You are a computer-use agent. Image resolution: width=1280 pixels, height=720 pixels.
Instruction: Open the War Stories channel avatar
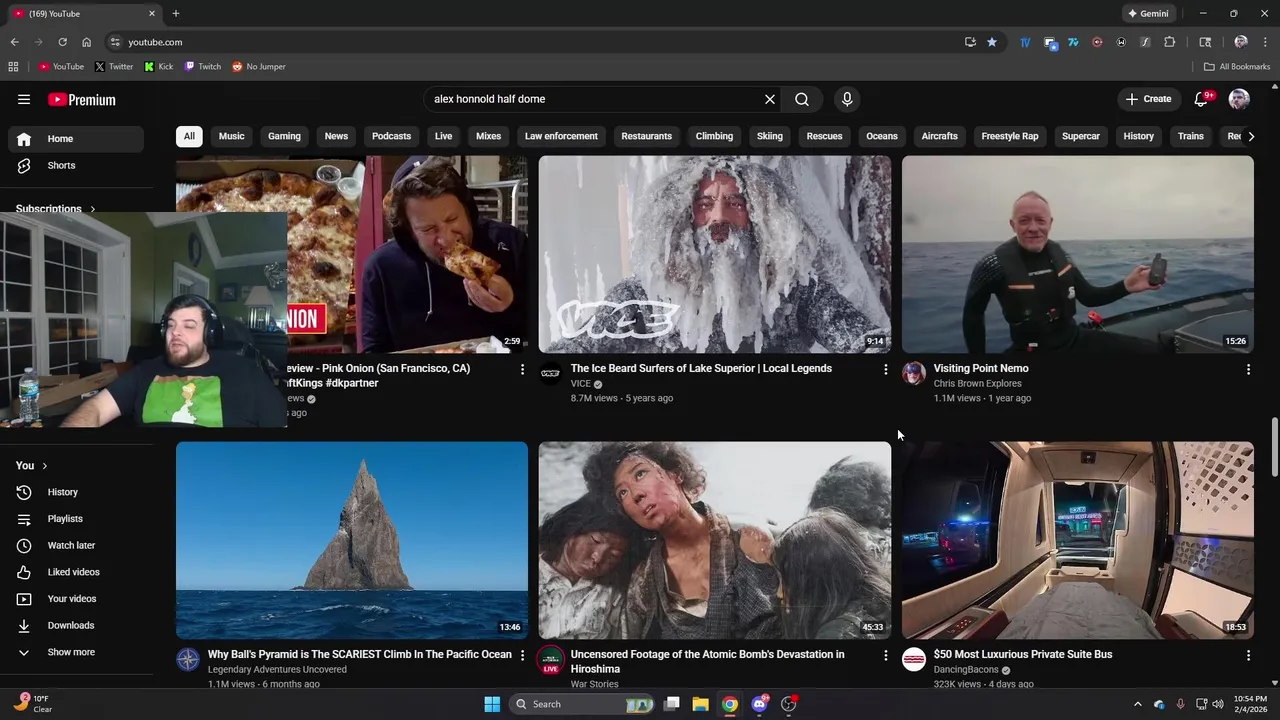551,660
